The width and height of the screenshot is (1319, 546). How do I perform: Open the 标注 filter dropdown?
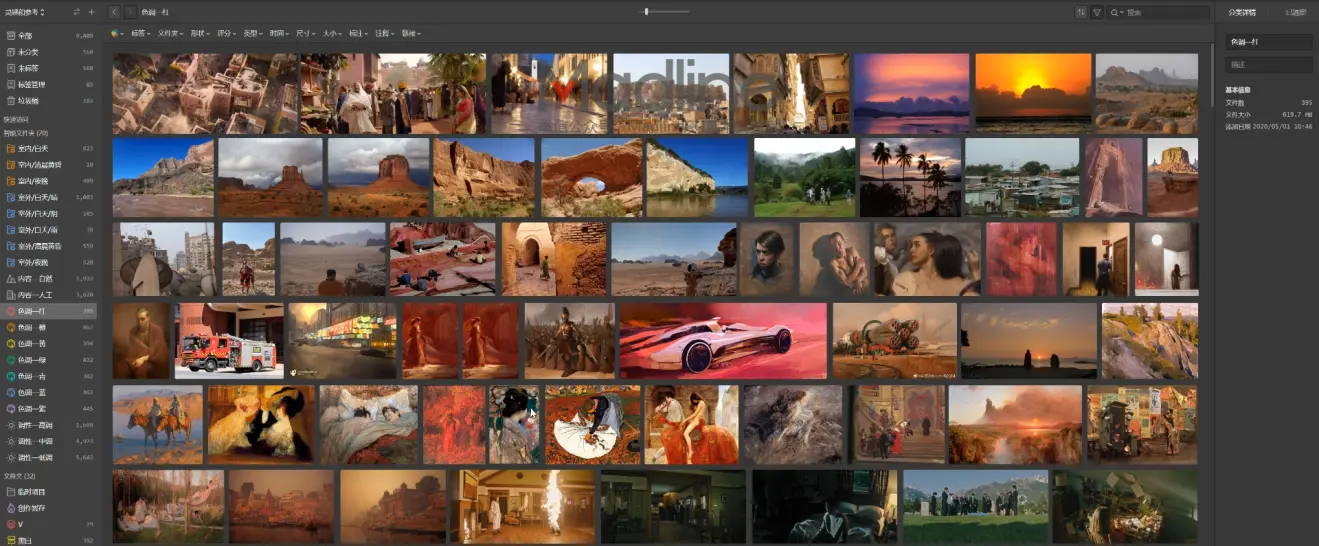point(358,33)
